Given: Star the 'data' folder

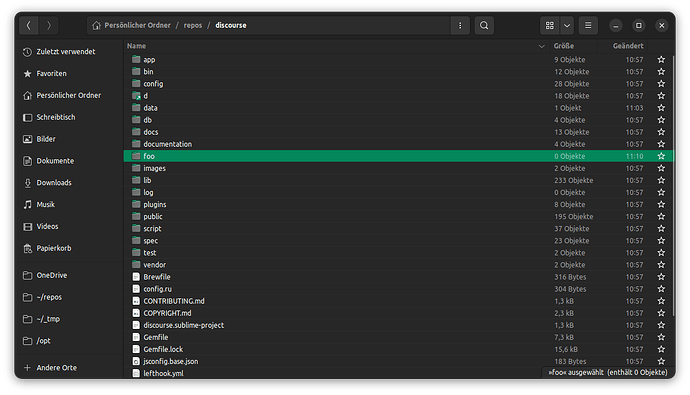Looking at the screenshot, I should pos(661,108).
